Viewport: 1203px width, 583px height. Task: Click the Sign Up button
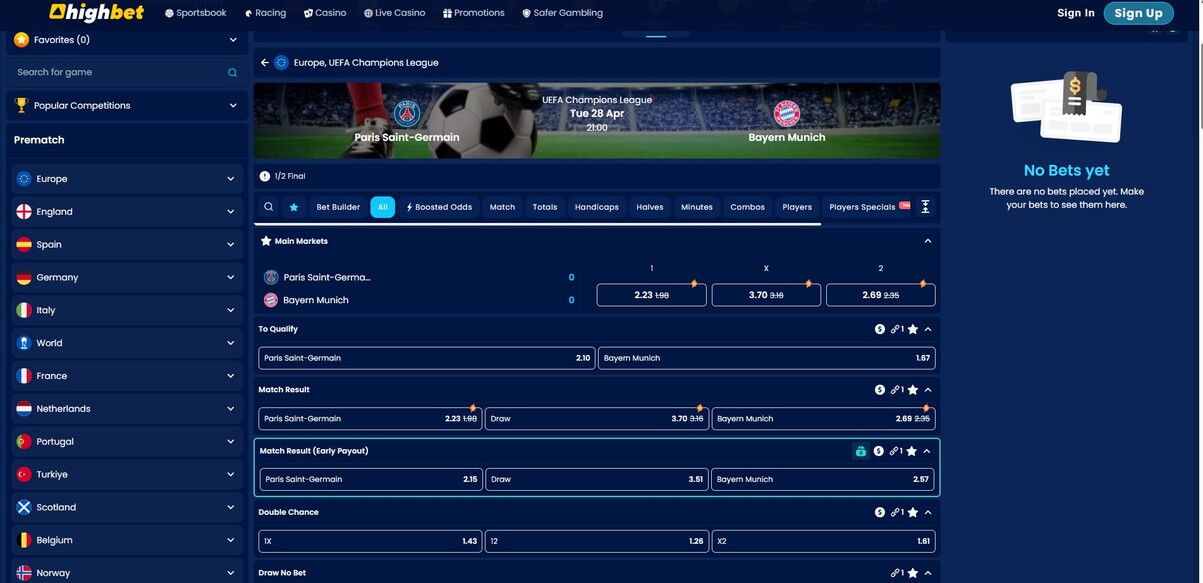coord(1138,13)
